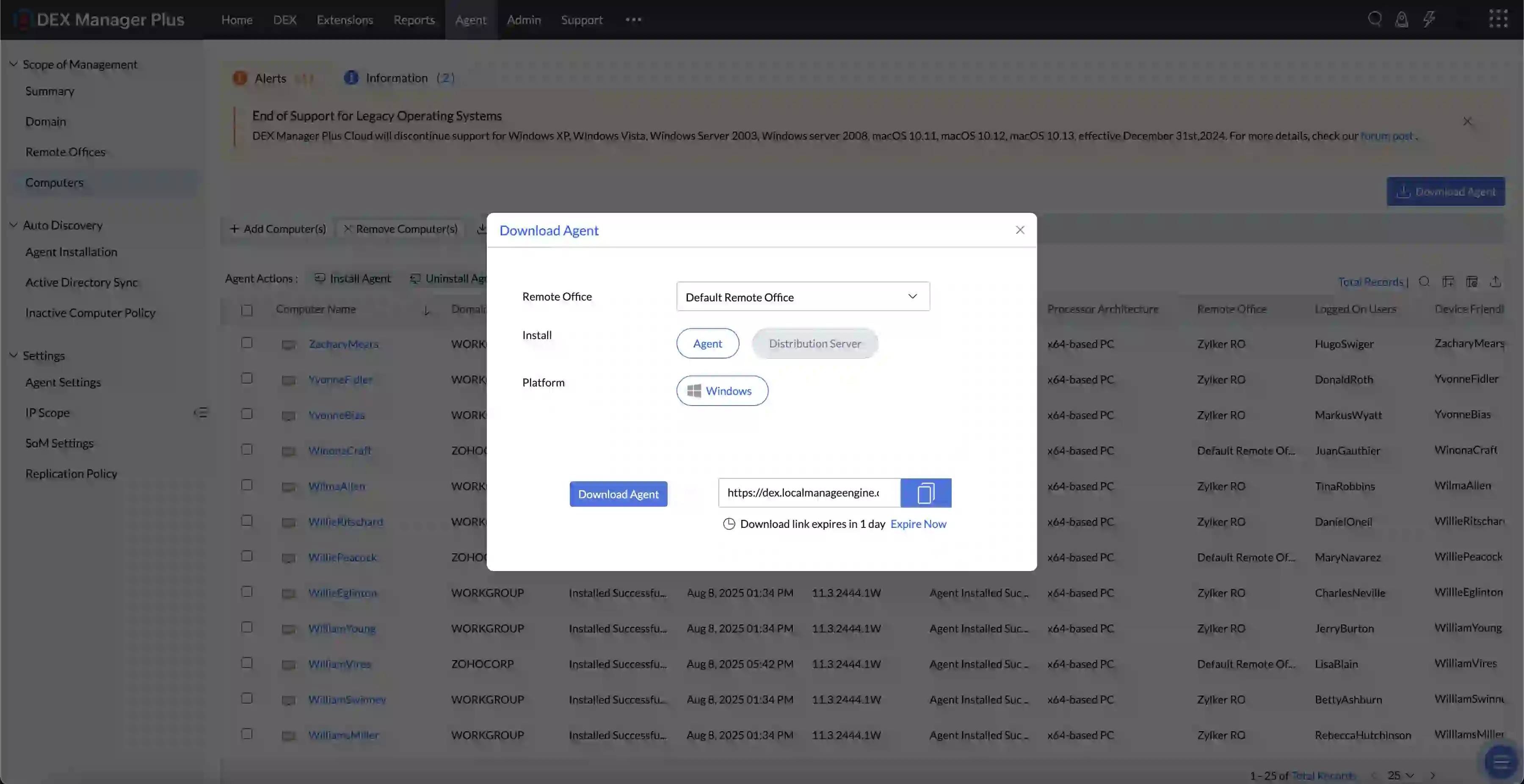Open the quick actions lightning icon
Screen dimensions: 1524x784
click(x=1429, y=19)
